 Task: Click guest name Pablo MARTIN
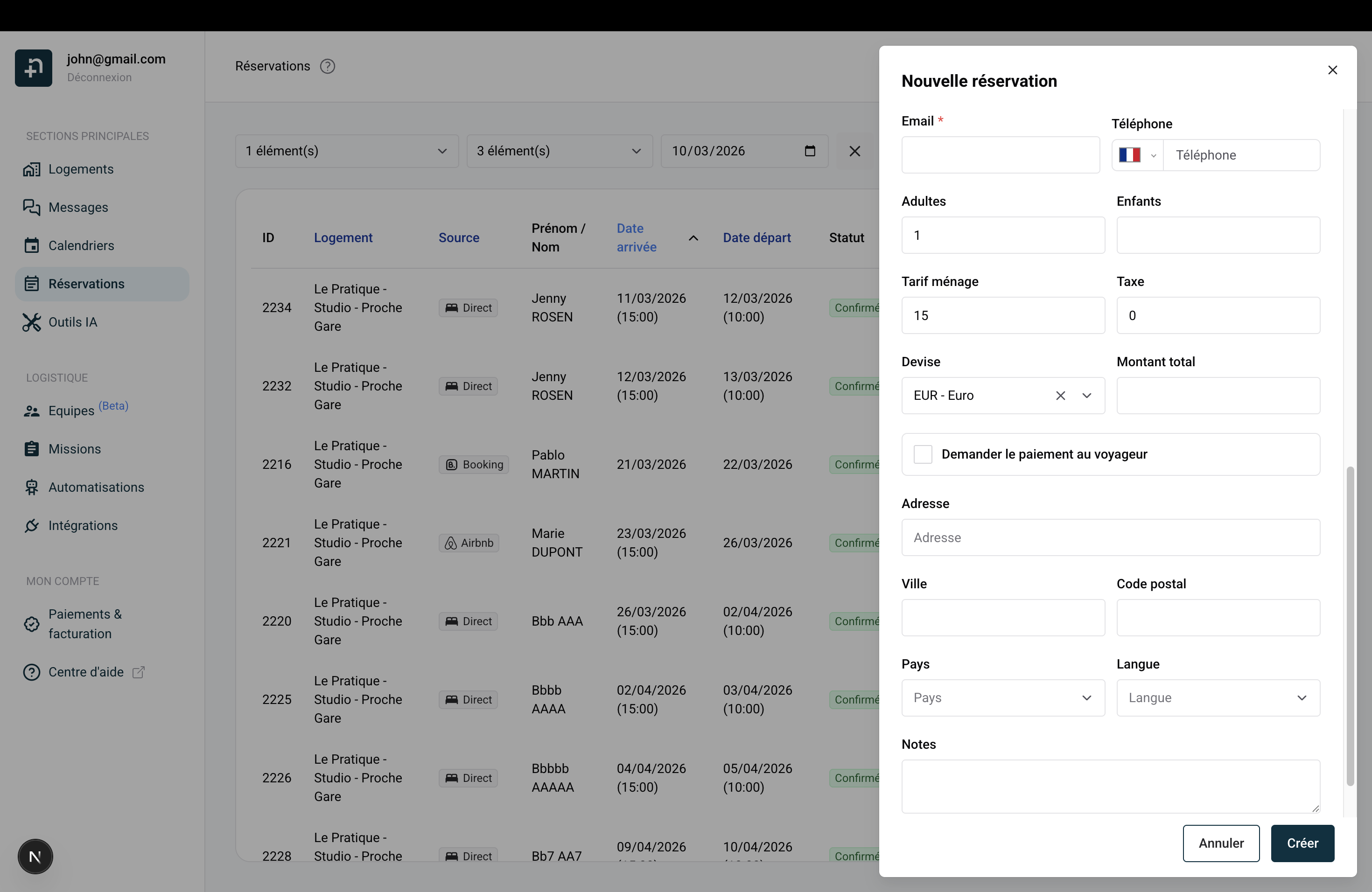coord(555,465)
